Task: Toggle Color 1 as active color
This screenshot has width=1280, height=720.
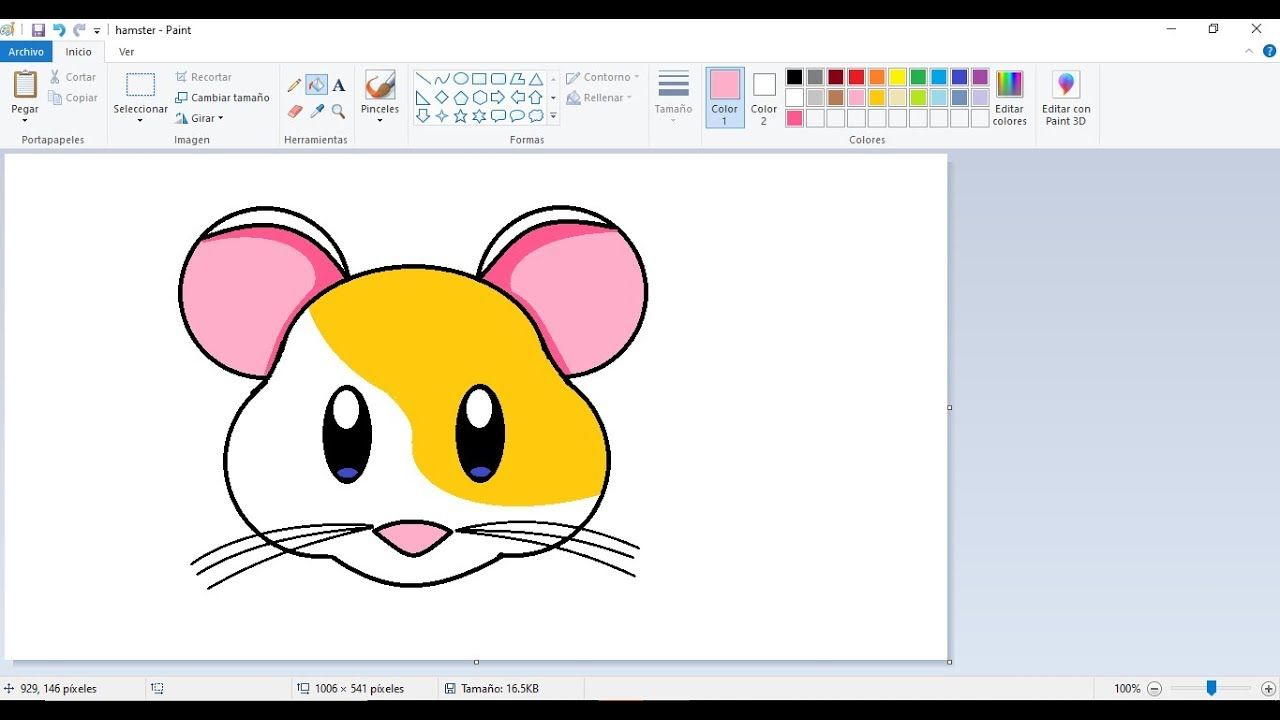Action: click(724, 97)
